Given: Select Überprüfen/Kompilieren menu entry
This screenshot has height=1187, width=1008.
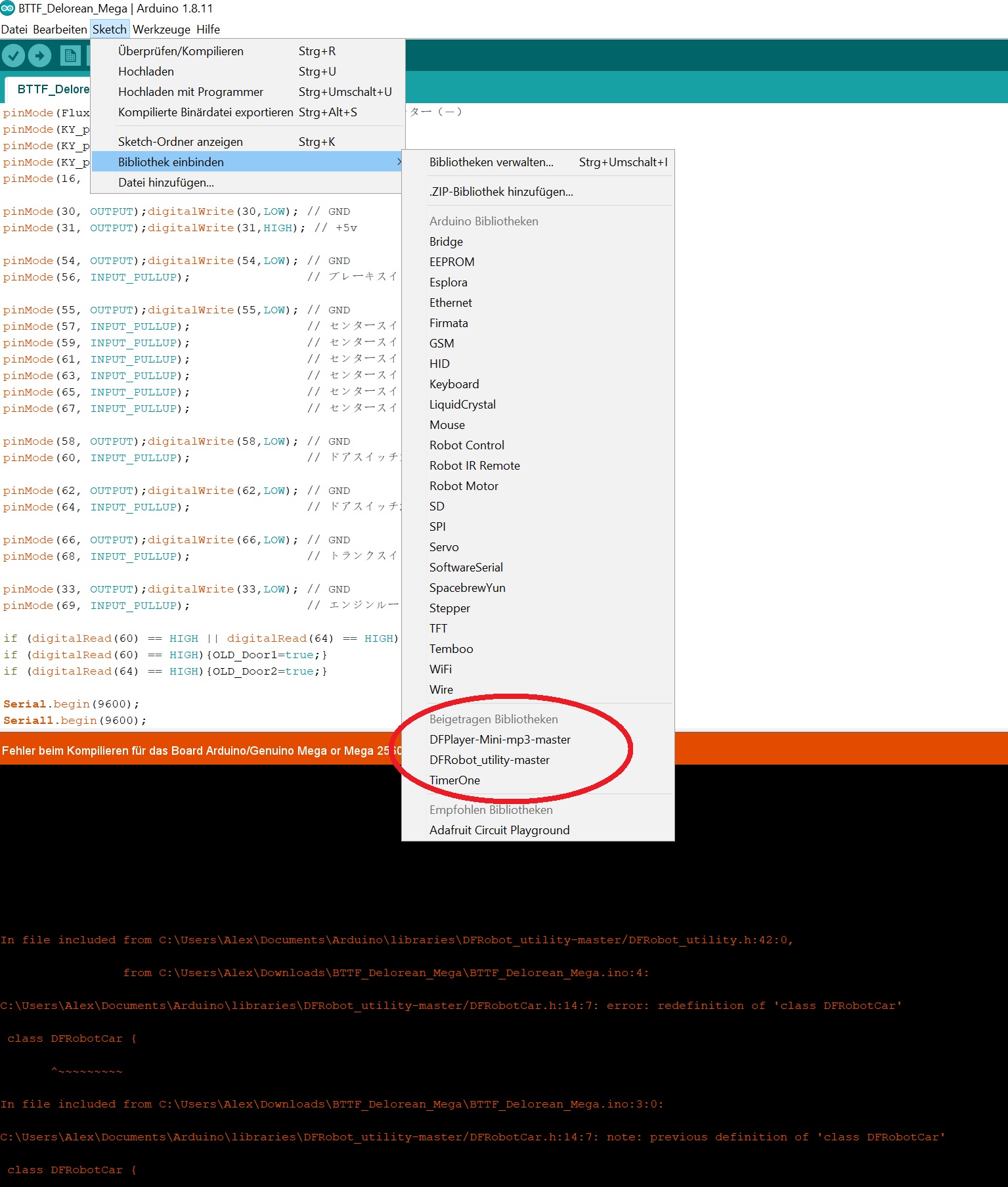Looking at the screenshot, I should pos(247,51).
